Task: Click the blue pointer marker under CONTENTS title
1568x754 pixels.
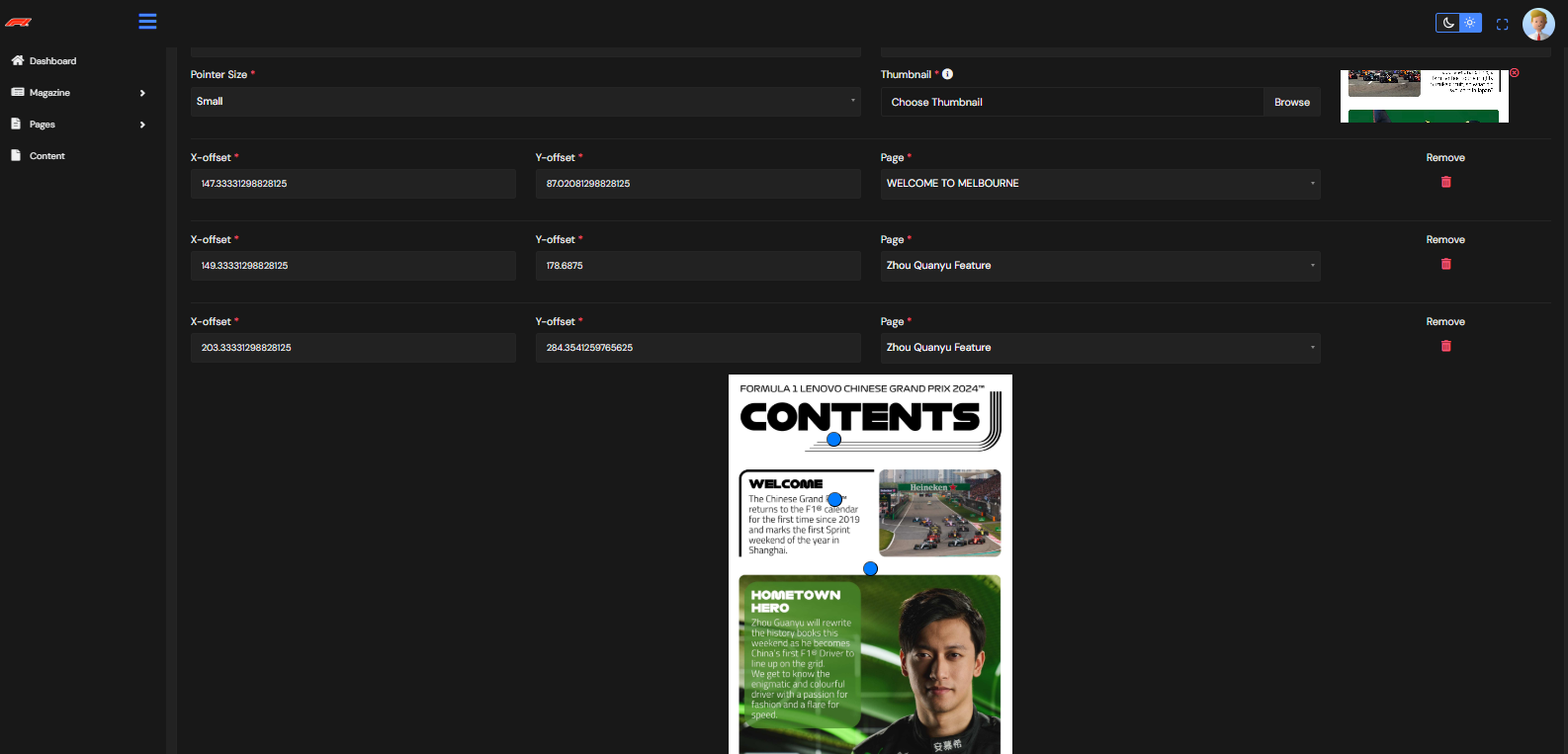Action: point(833,440)
